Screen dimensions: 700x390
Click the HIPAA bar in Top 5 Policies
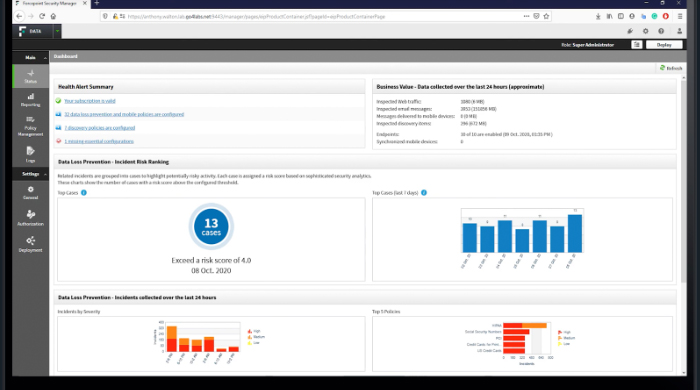(525, 325)
